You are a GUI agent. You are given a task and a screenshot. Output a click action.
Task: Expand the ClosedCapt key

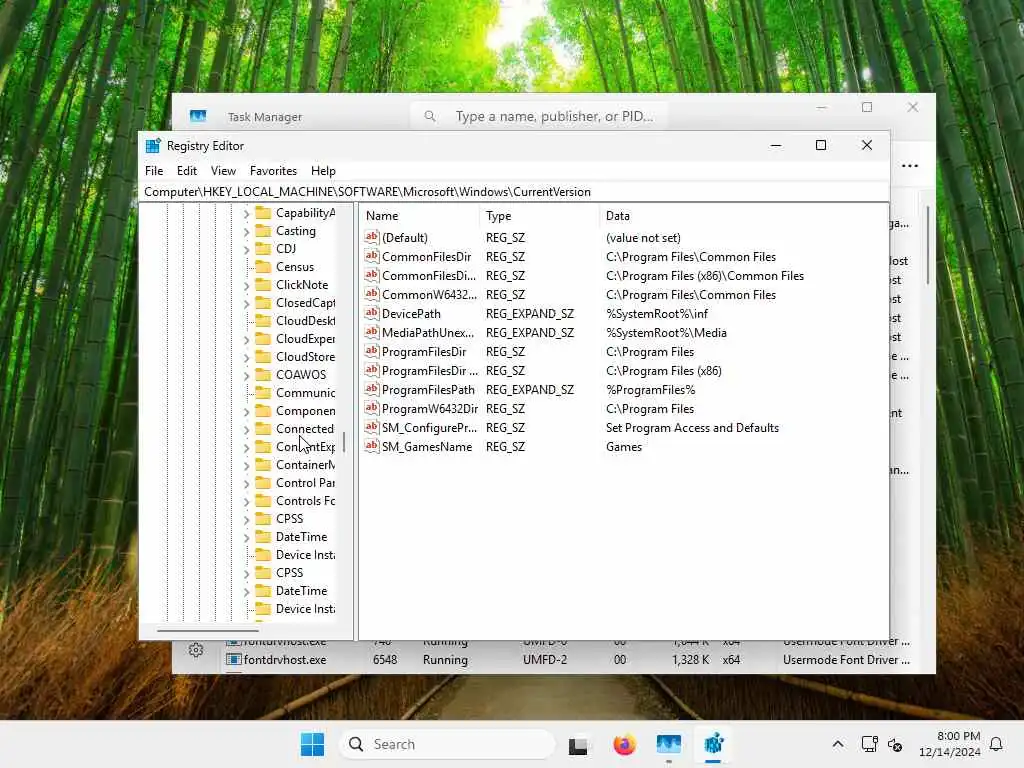[x=246, y=303]
